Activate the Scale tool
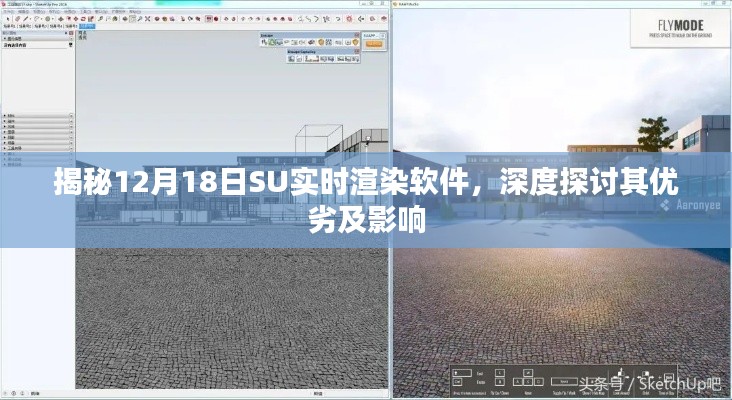Screen dimensions: 732x400 point(91,19)
